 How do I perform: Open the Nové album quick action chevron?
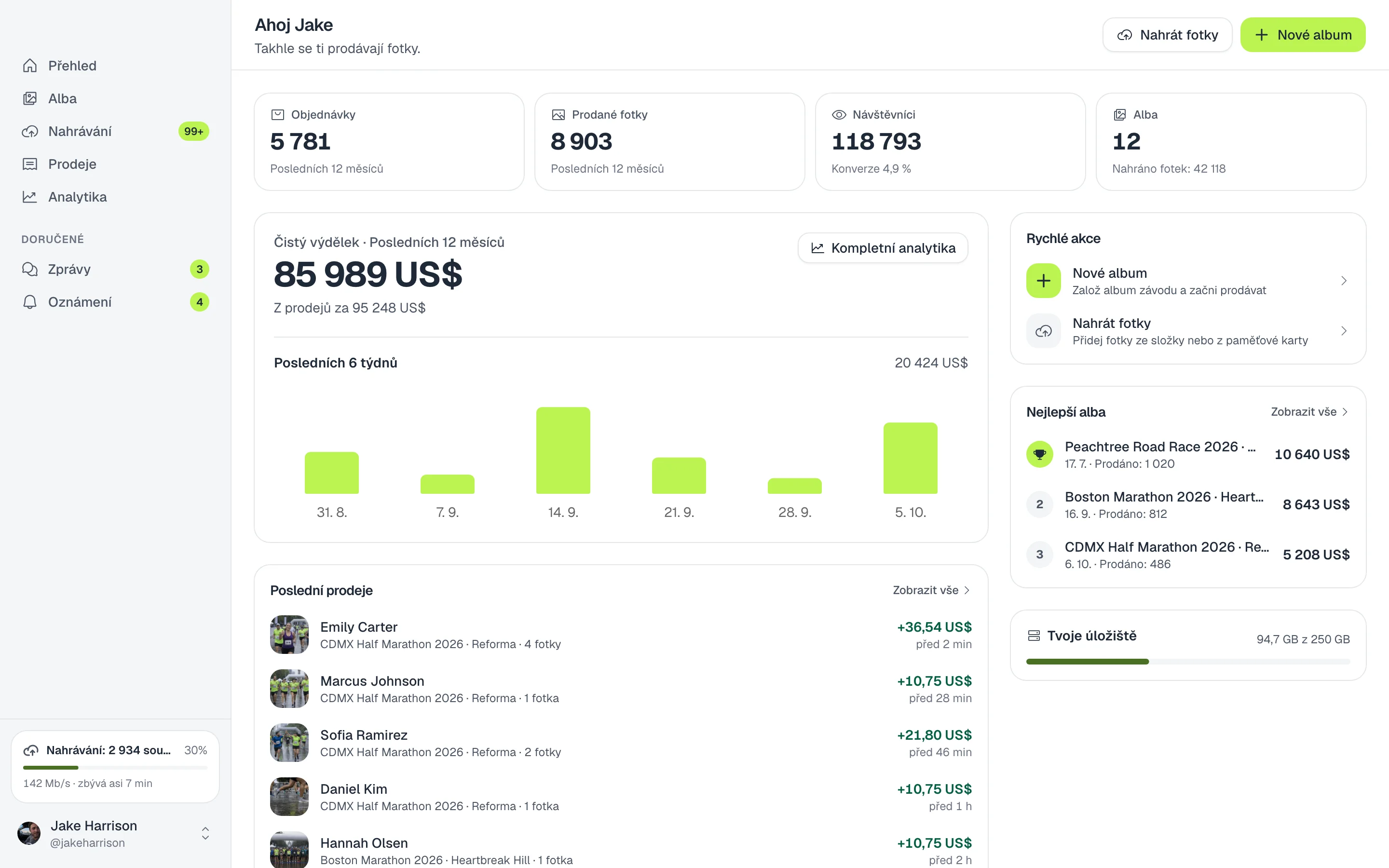pyautogui.click(x=1343, y=281)
